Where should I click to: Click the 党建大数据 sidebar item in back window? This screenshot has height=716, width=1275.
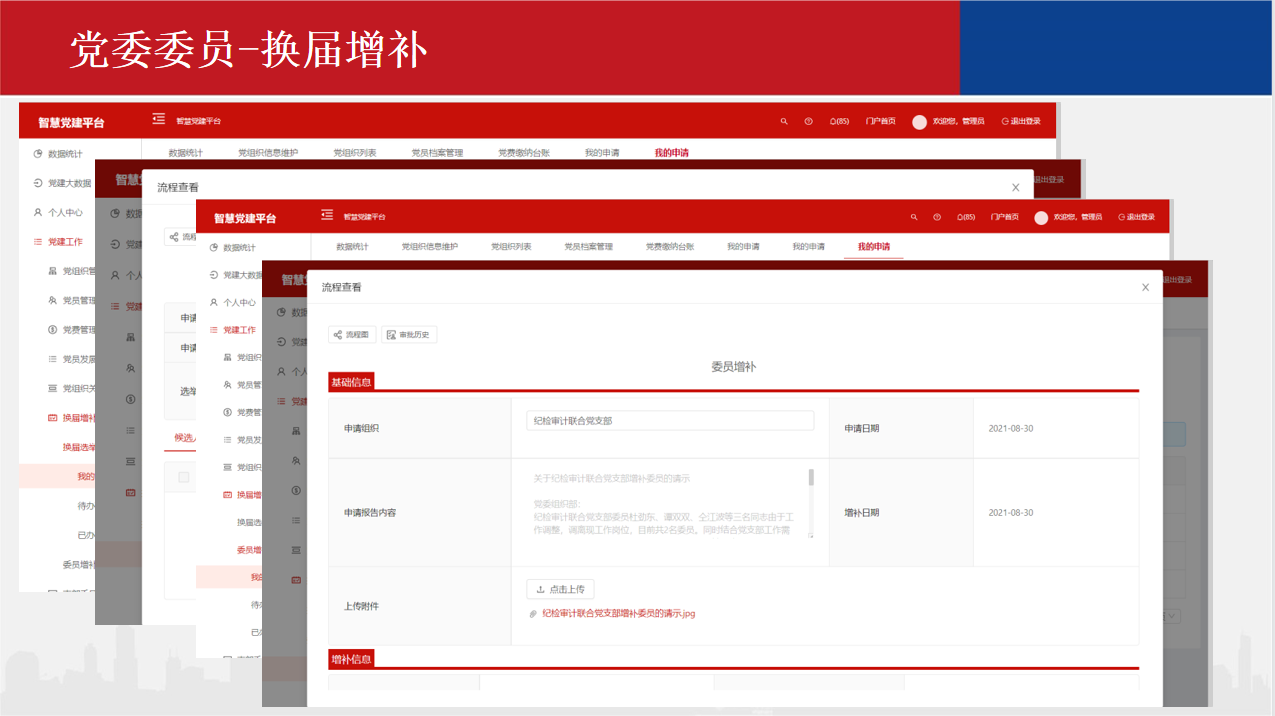pyautogui.click(x=69, y=183)
